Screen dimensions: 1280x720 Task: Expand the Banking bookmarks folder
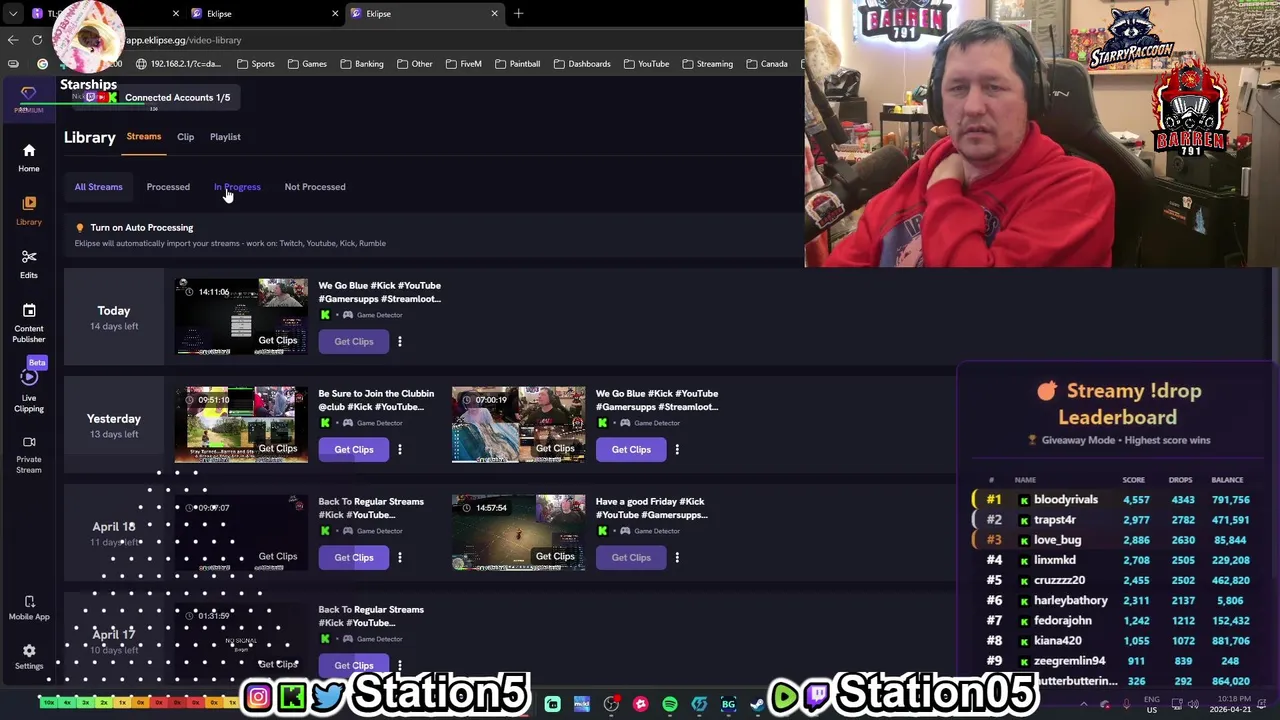point(362,64)
